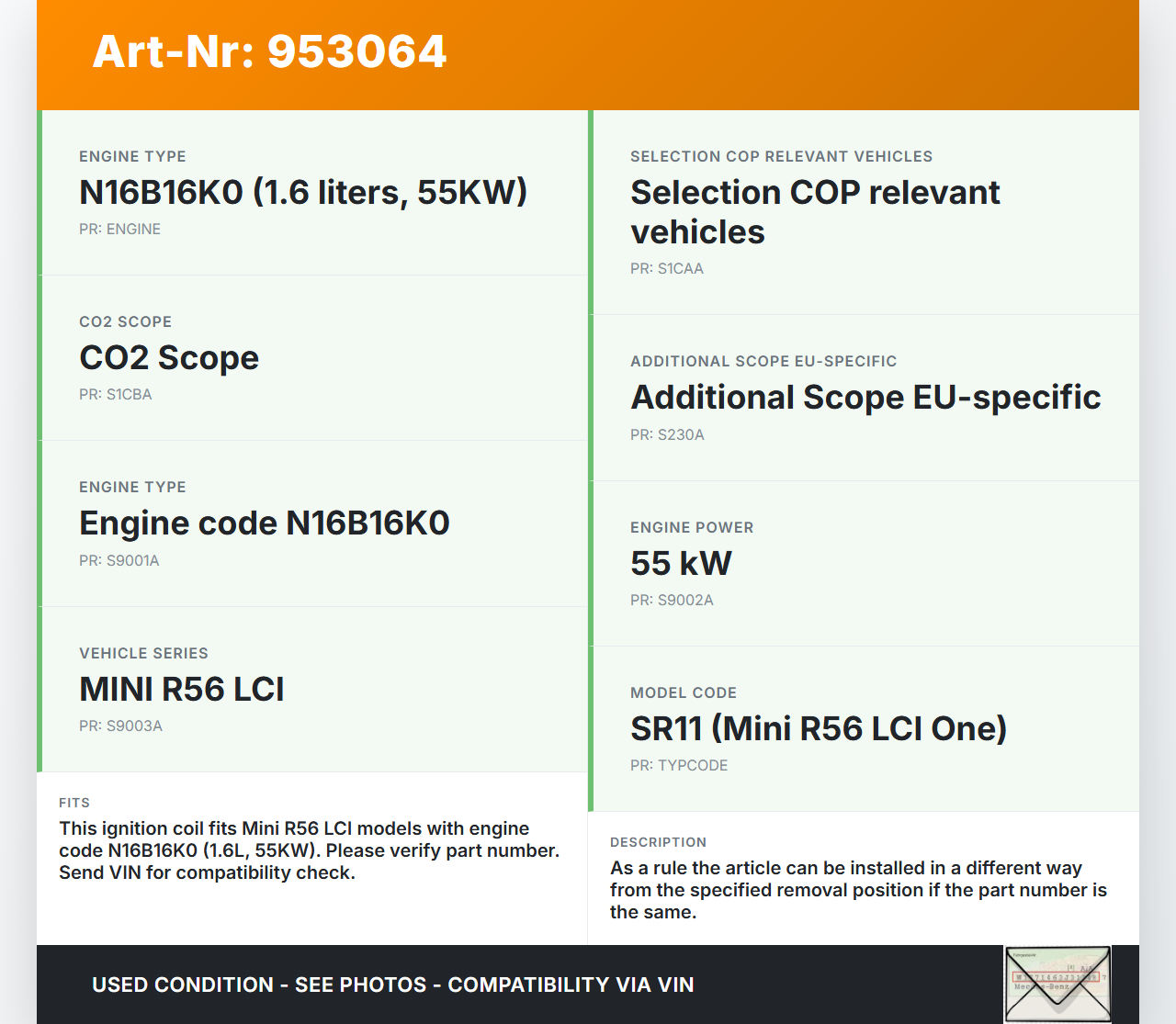
Task: Select the engine power '55 kW'
Action: [x=681, y=563]
